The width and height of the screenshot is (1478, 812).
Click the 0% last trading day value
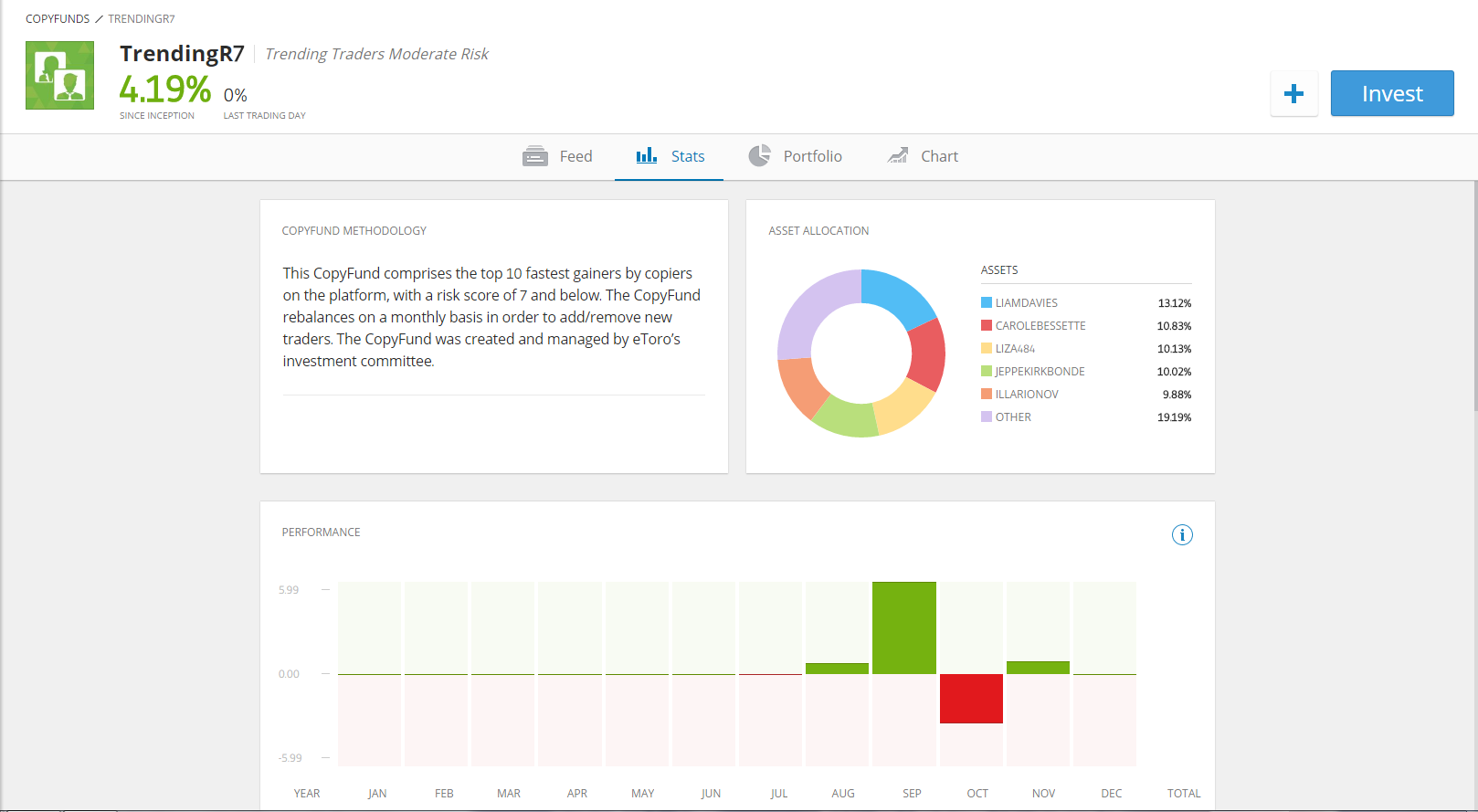pyautogui.click(x=236, y=95)
